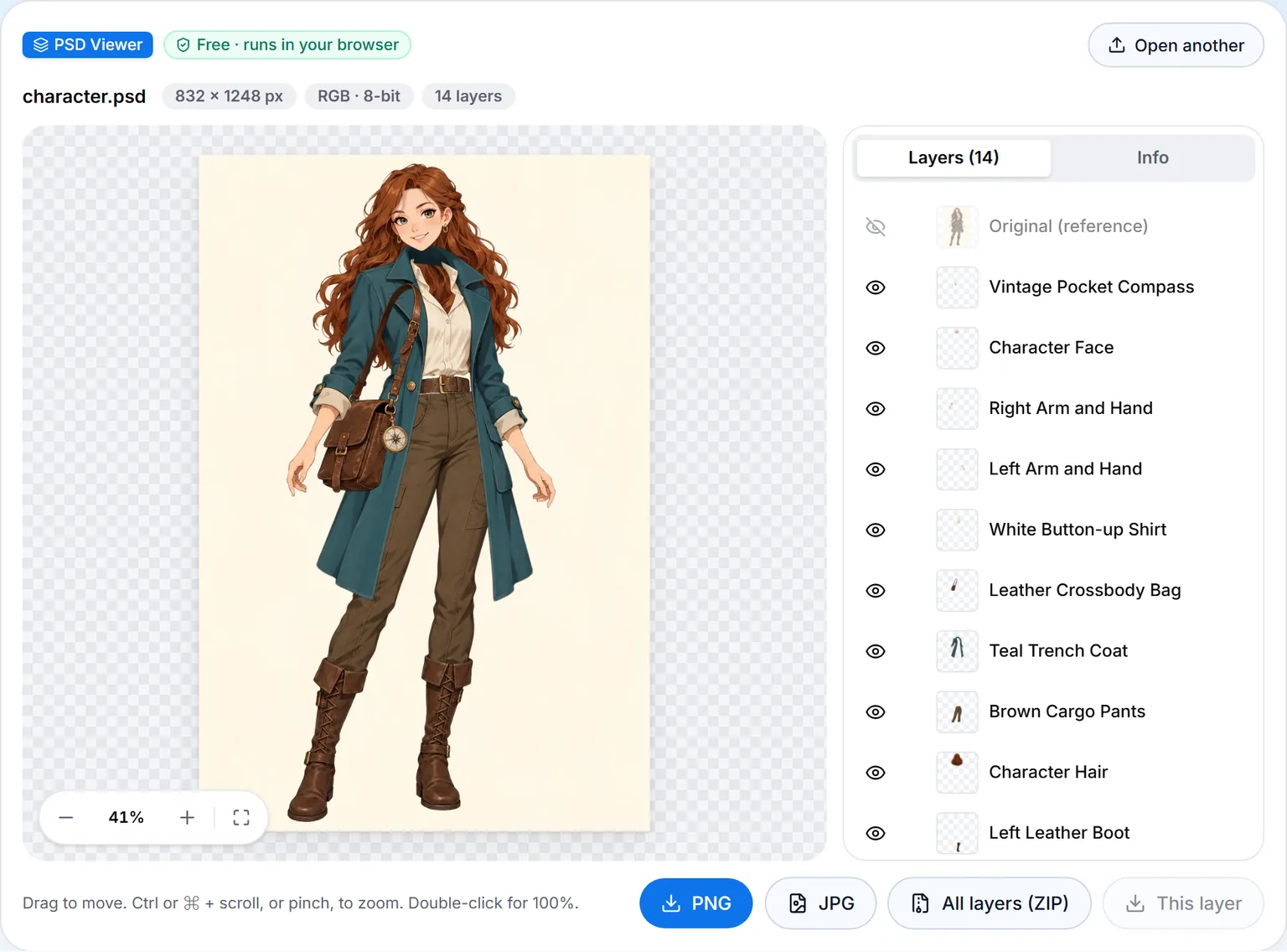Hide the Left Arm and Hand layer
This screenshot has height=952, width=1287.
(876, 469)
